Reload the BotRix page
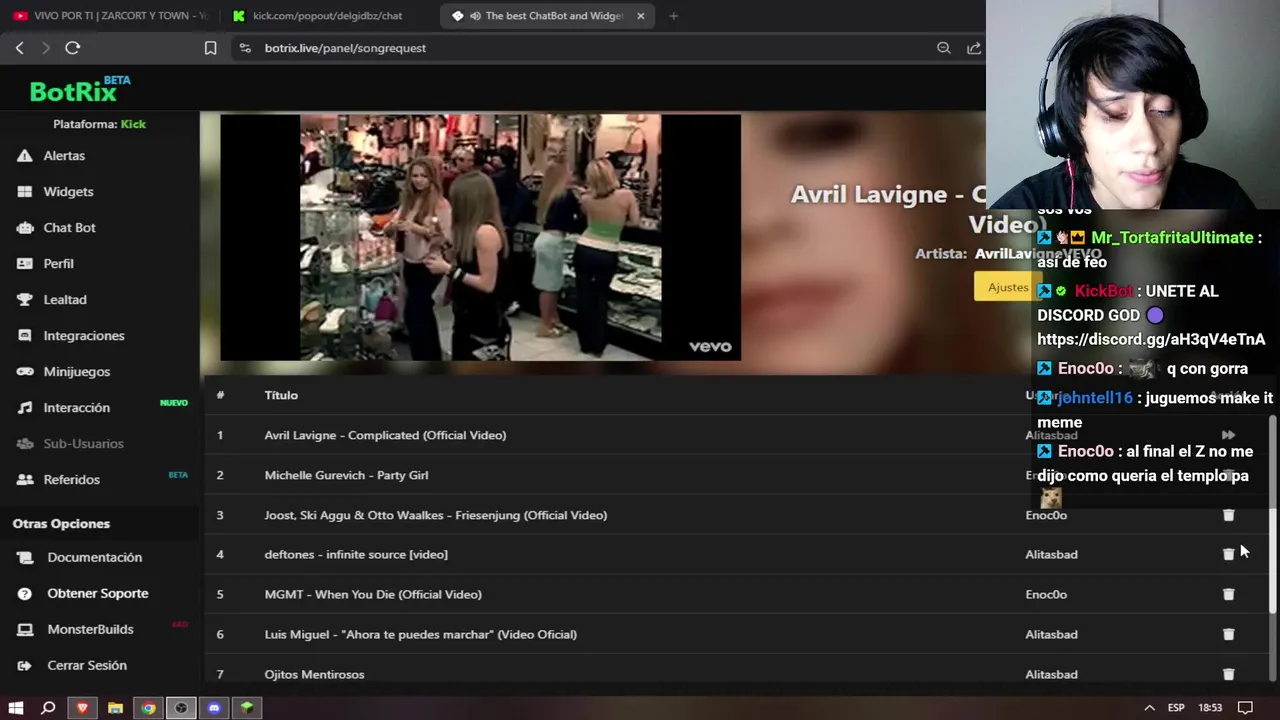Screen dimensions: 1280x720 pos(73,48)
